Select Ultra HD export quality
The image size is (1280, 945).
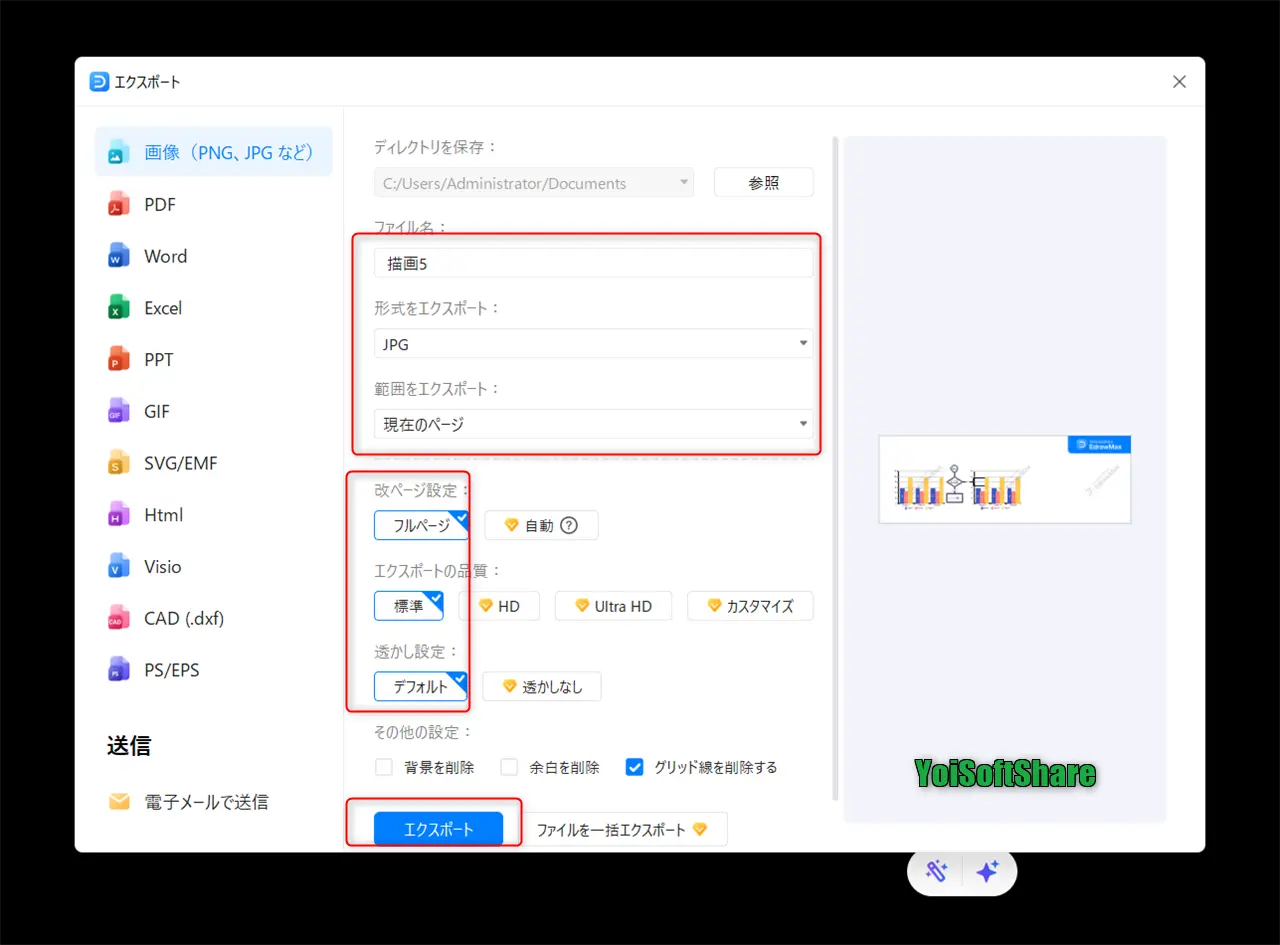pyautogui.click(x=613, y=606)
